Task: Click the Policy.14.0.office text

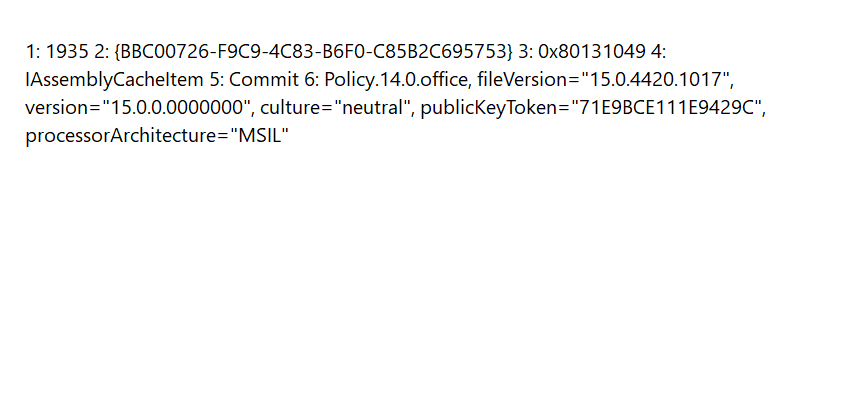Action: 396,80
